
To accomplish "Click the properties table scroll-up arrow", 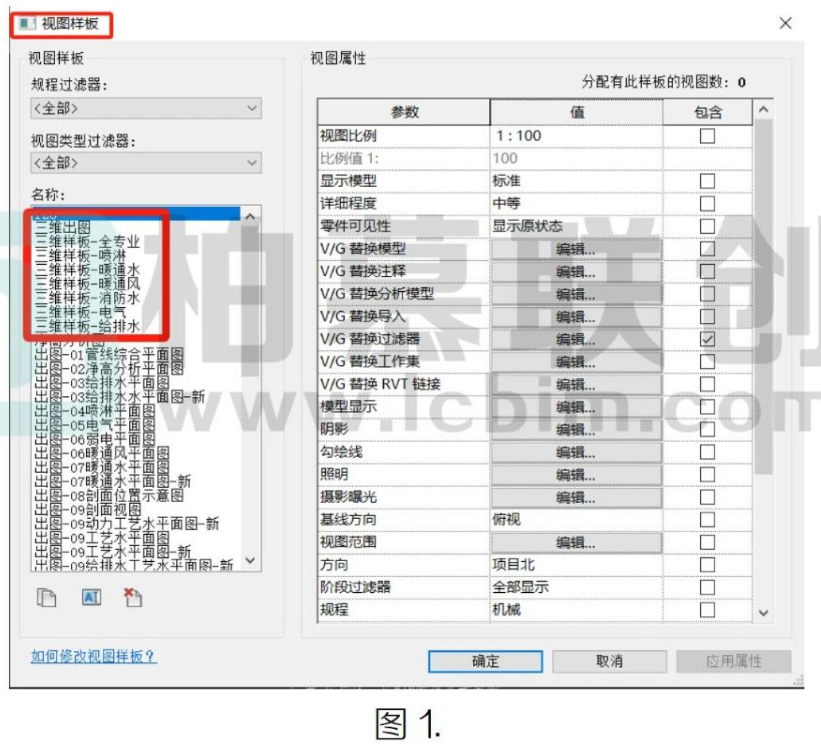I will pyautogui.click(x=763, y=110).
